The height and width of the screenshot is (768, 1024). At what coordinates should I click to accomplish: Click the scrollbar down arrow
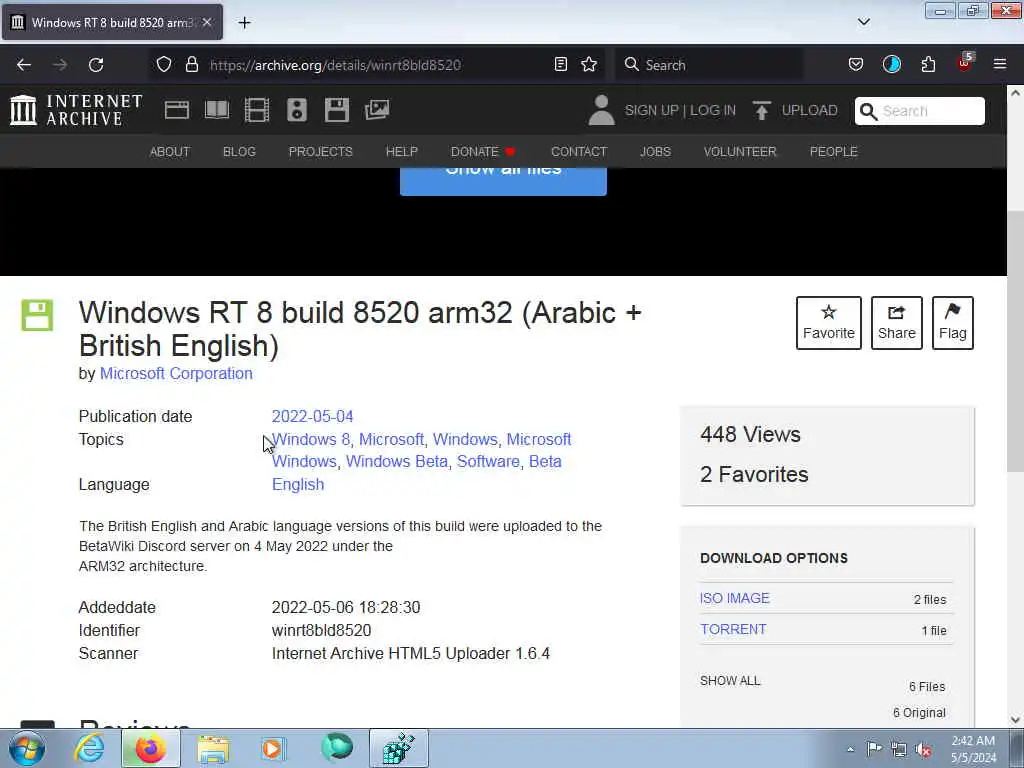[x=1015, y=720]
